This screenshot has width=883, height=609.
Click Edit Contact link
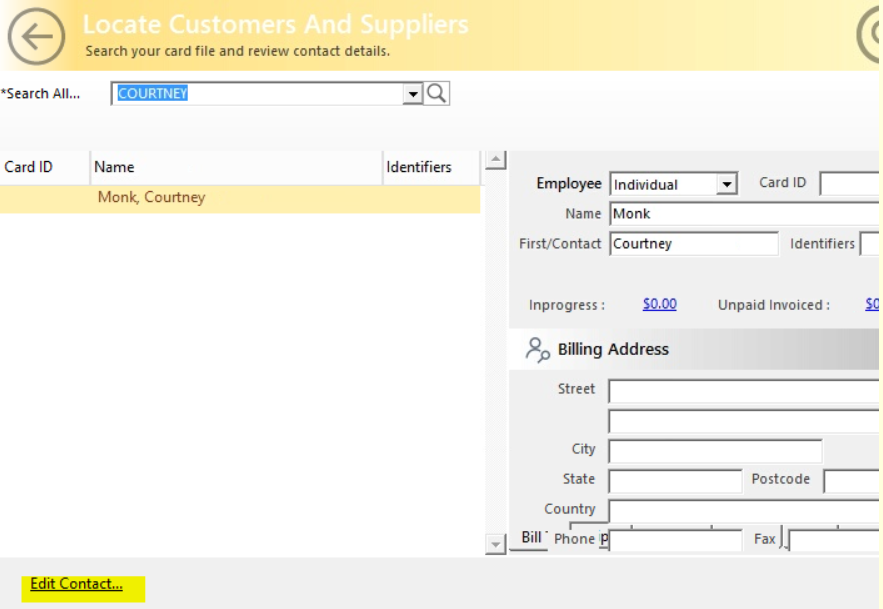pos(76,584)
